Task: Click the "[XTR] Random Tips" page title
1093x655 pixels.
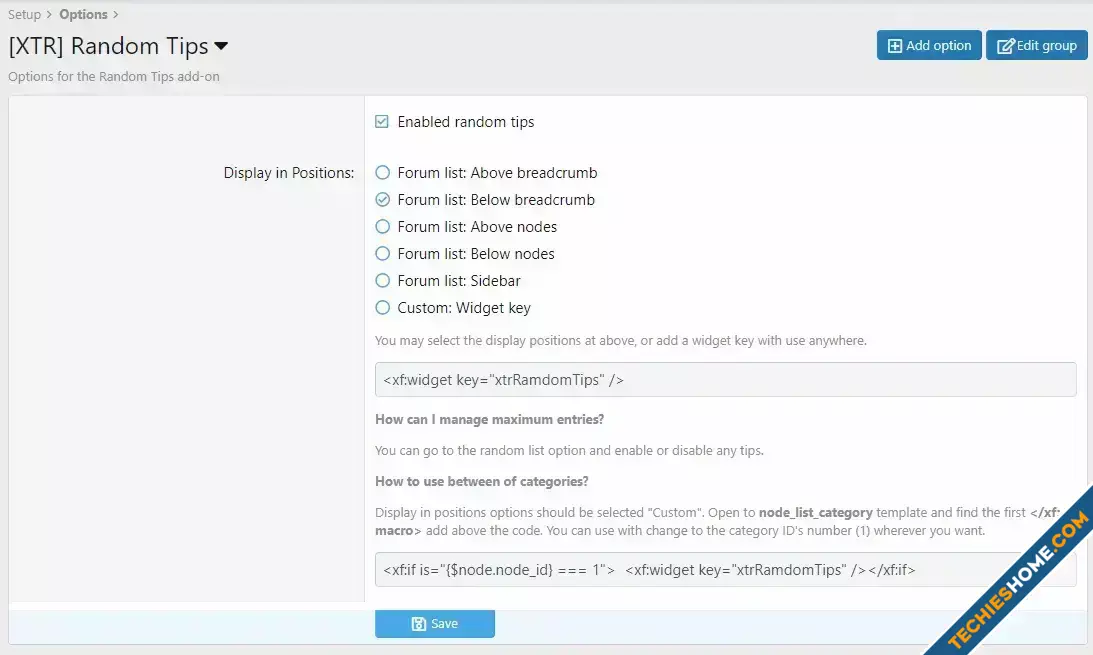Action: point(108,46)
